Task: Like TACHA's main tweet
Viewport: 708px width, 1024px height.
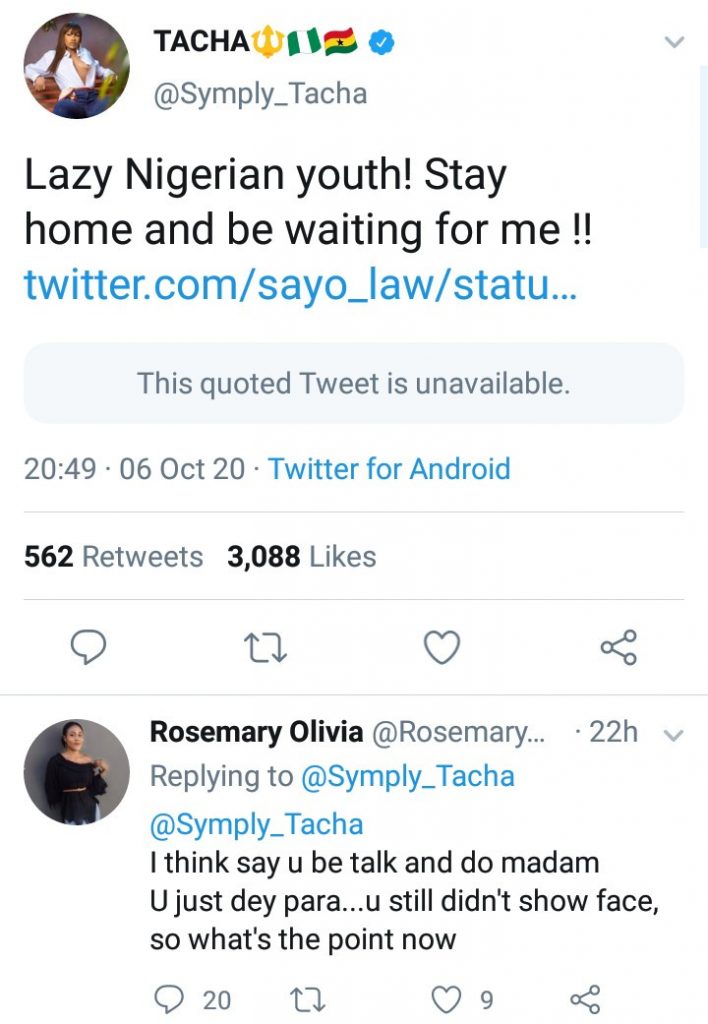Action: tap(441, 648)
